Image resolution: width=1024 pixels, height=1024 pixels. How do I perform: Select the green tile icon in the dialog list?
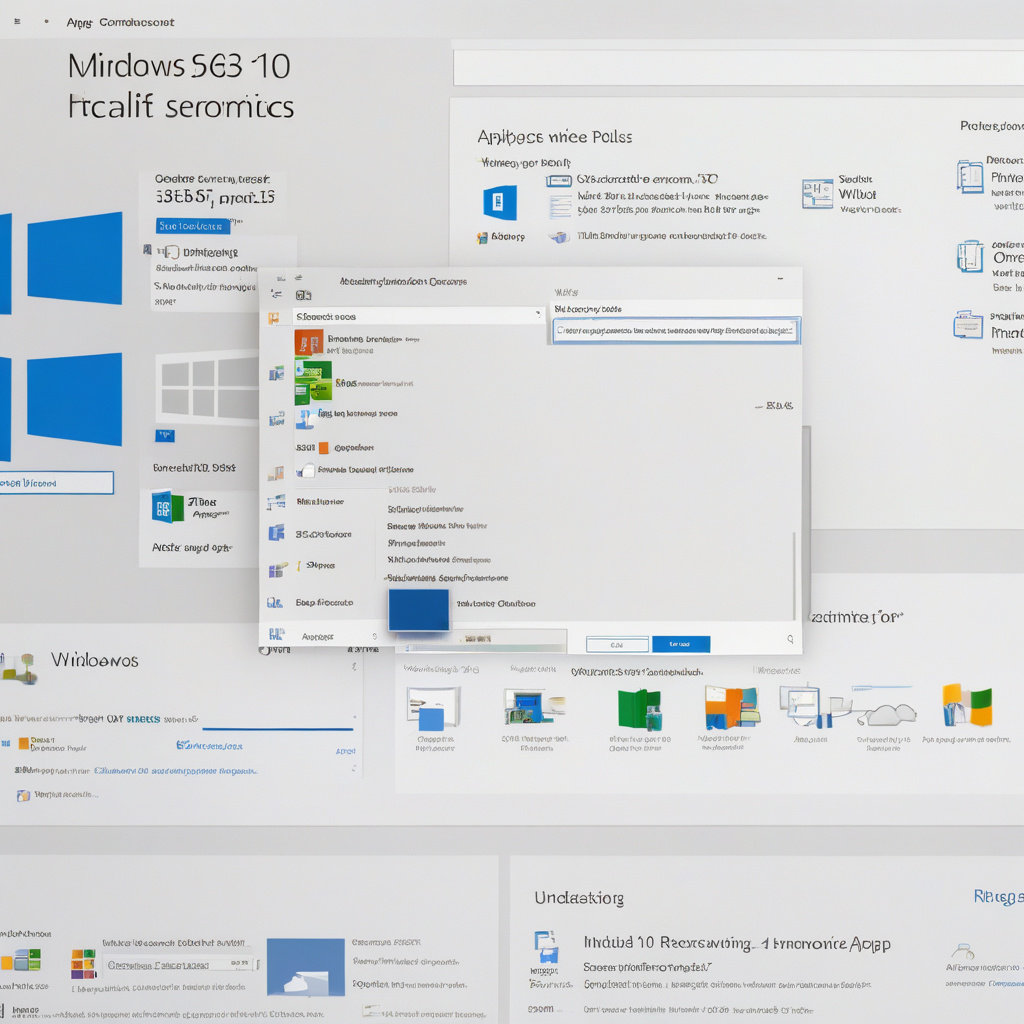click(x=313, y=381)
